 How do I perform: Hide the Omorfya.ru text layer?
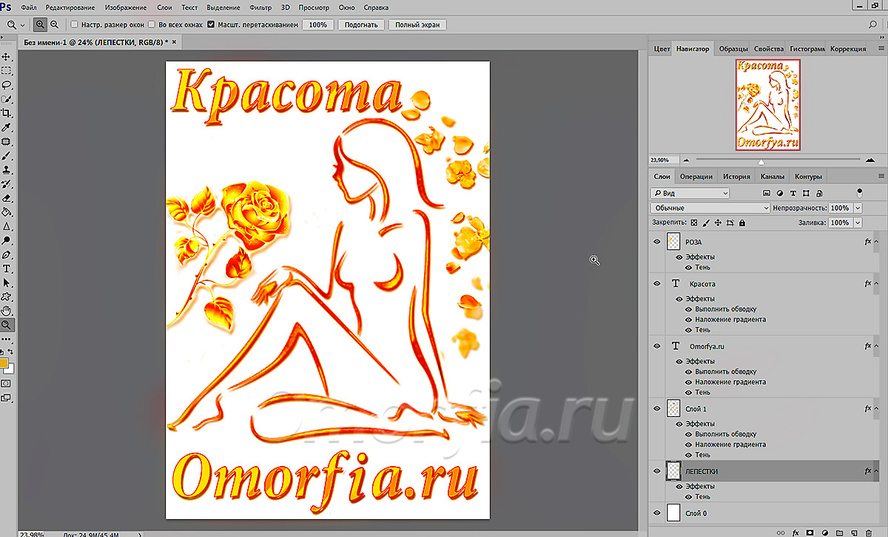click(657, 346)
